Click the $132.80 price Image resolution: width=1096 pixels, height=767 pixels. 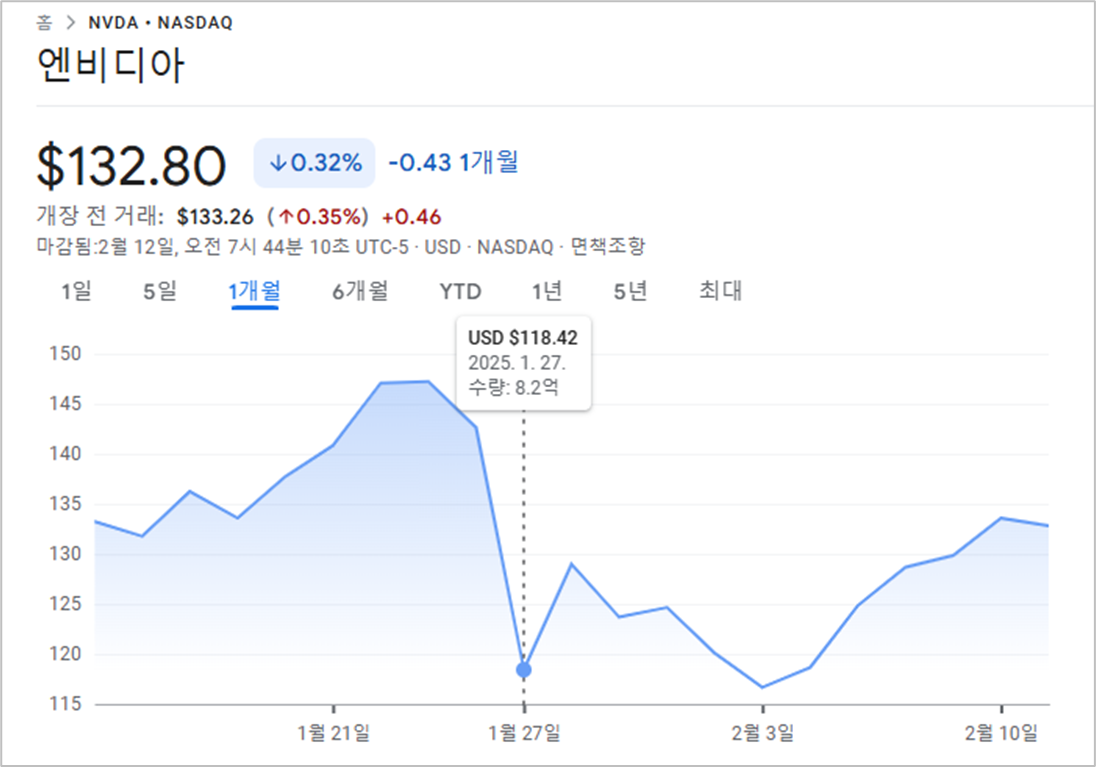click(x=131, y=165)
